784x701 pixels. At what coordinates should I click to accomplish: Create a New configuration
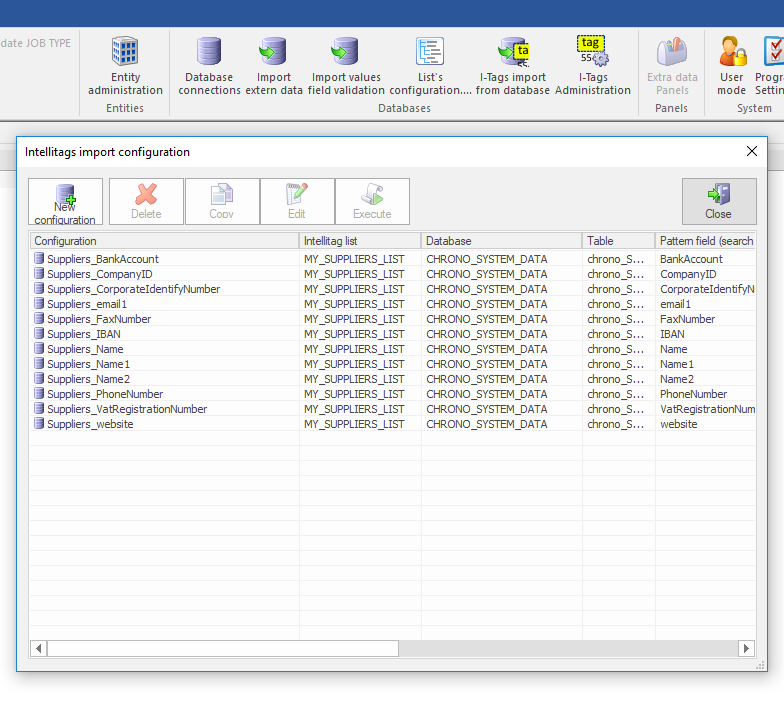(x=65, y=201)
